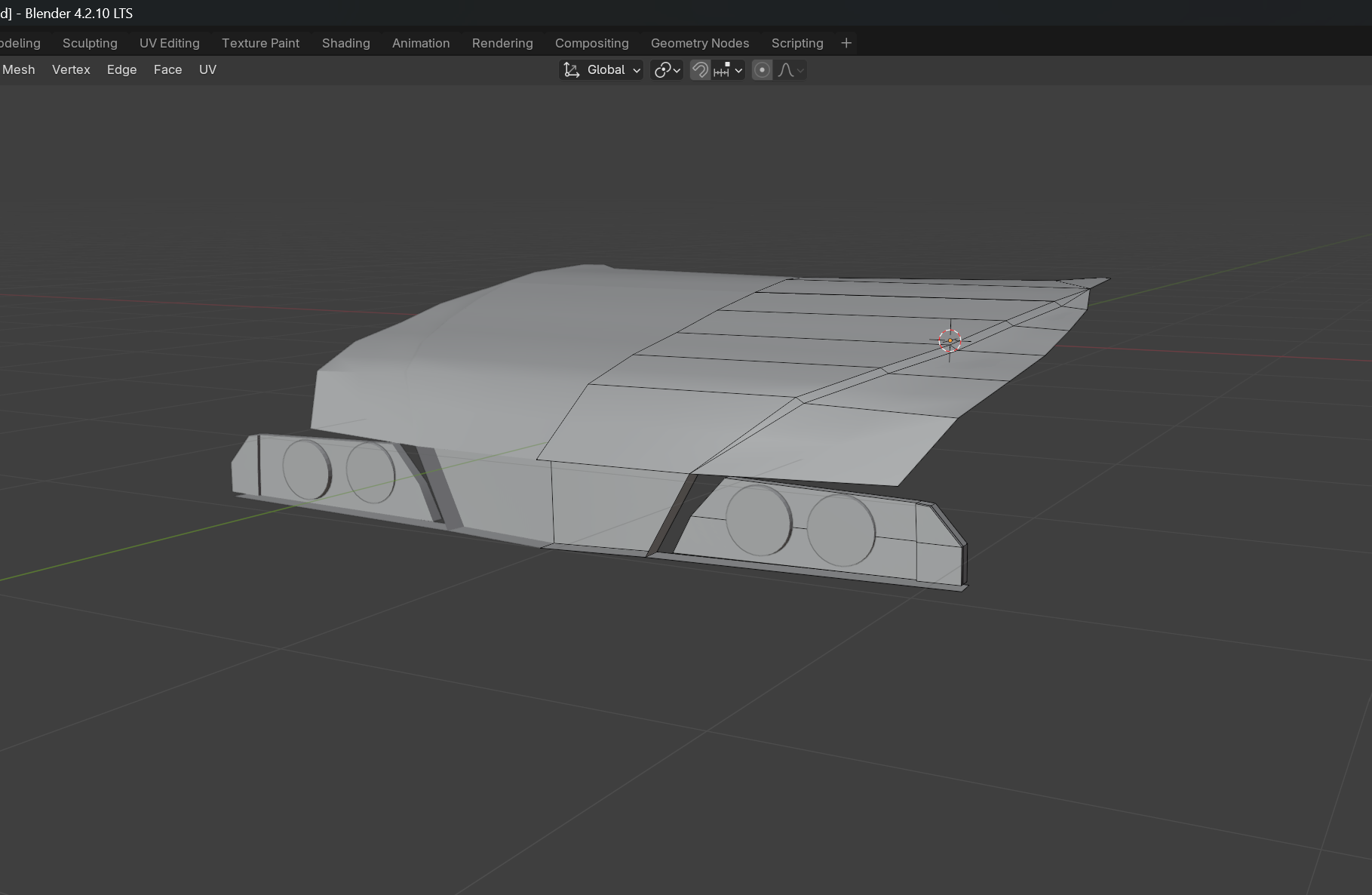
Task: Toggle the magnet snapping button
Action: pos(700,70)
